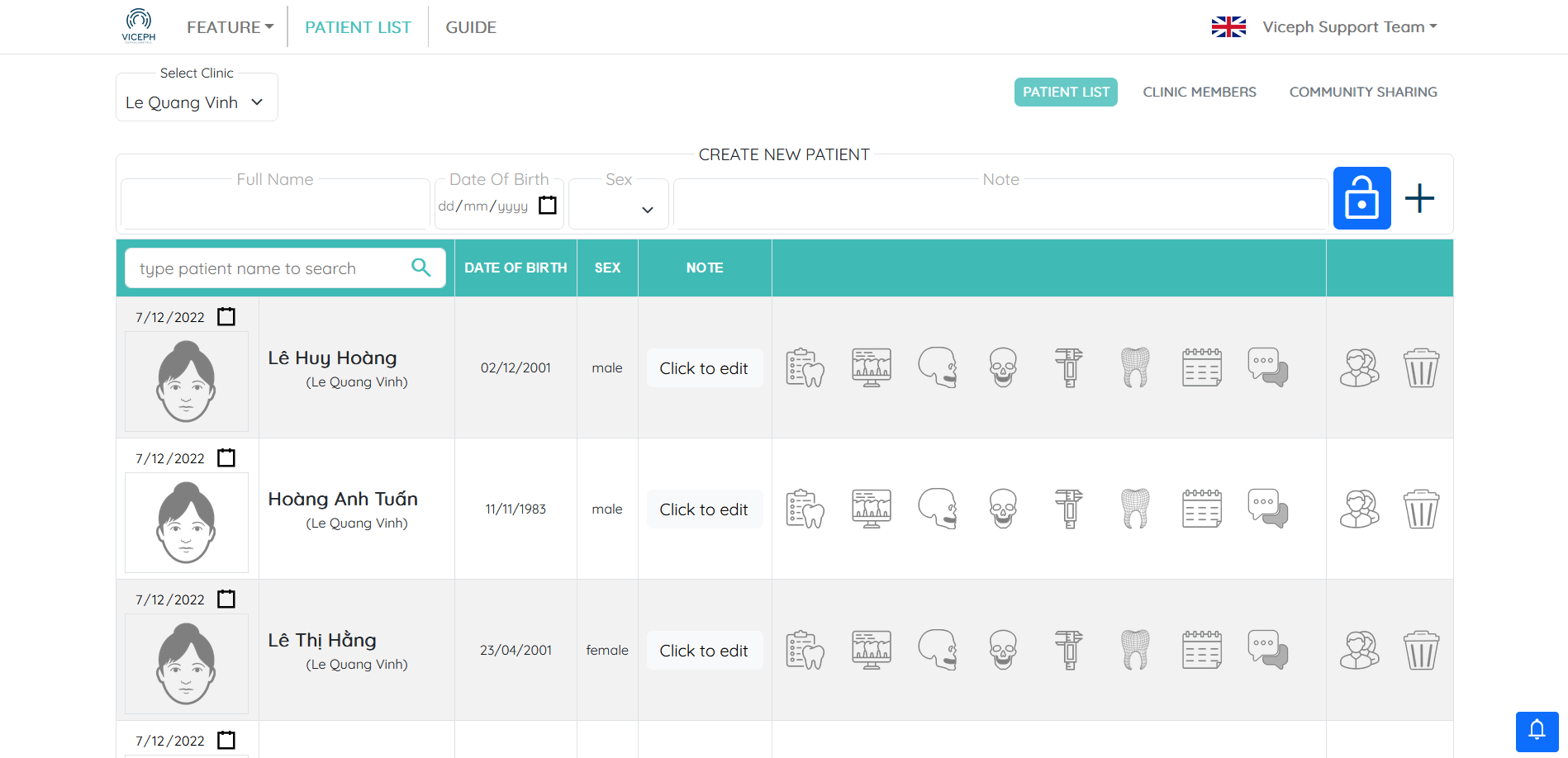Image resolution: width=1568 pixels, height=758 pixels.
Task: Open lateral skull icon for Lê Huy Hoàng
Action: [938, 367]
